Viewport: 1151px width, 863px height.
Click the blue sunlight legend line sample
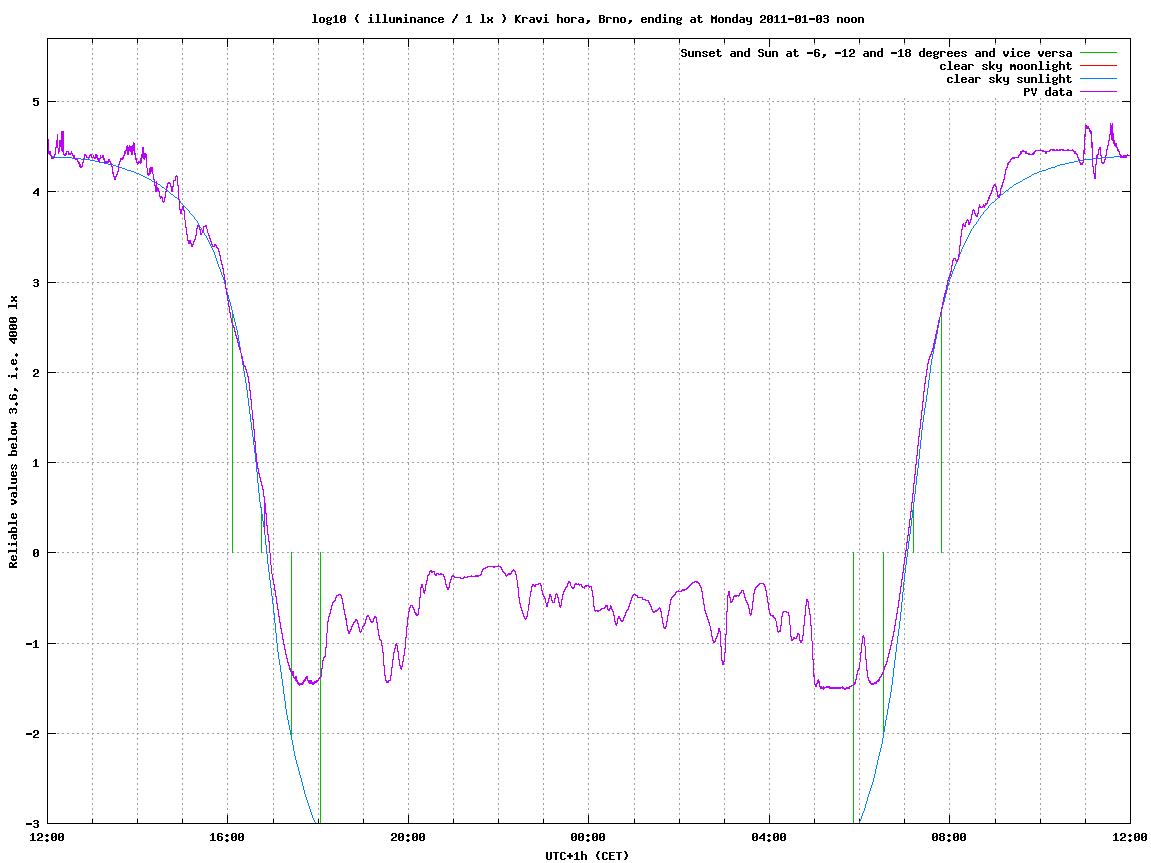pos(1098,79)
